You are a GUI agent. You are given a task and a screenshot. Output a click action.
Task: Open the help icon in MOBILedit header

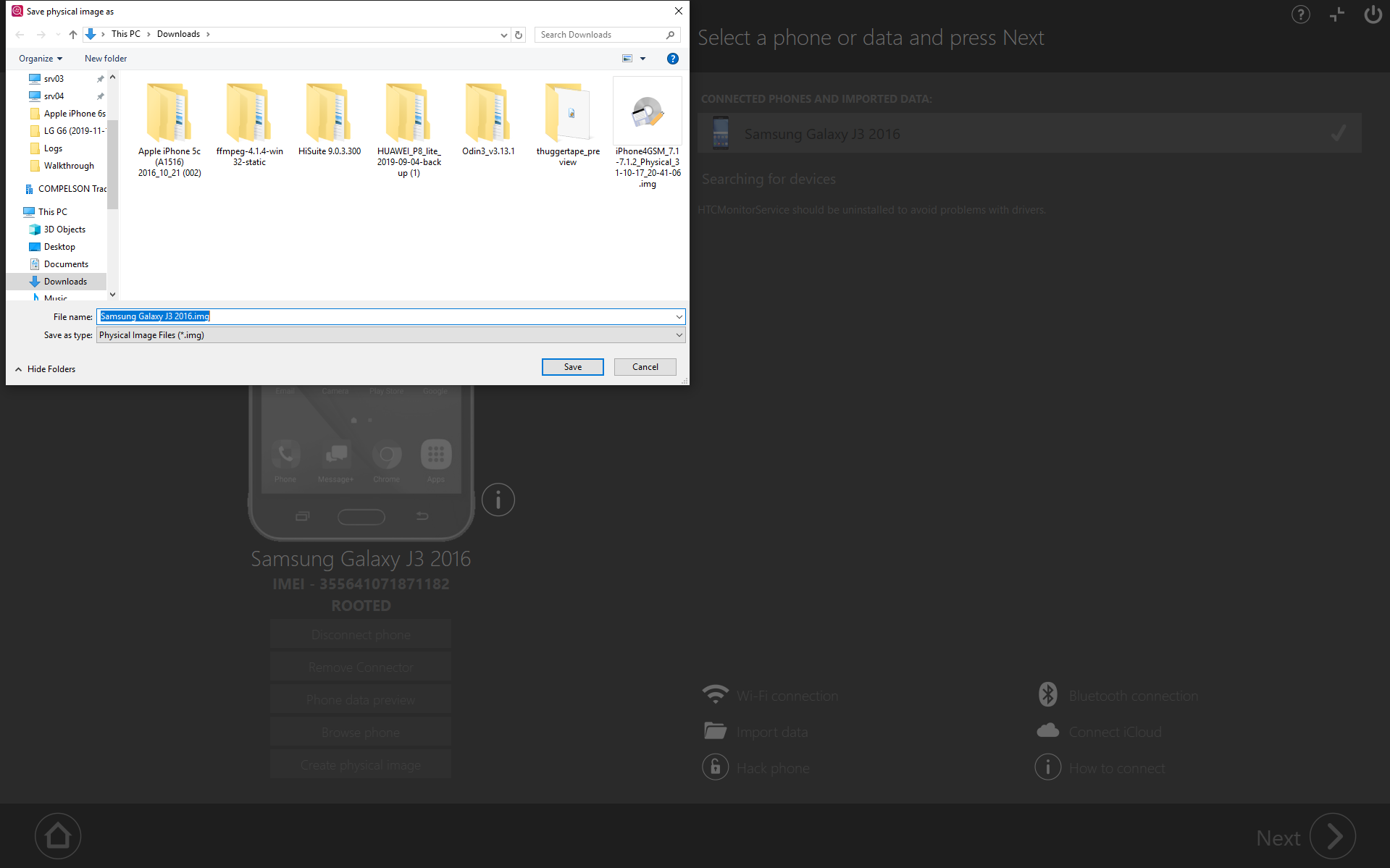click(1301, 14)
